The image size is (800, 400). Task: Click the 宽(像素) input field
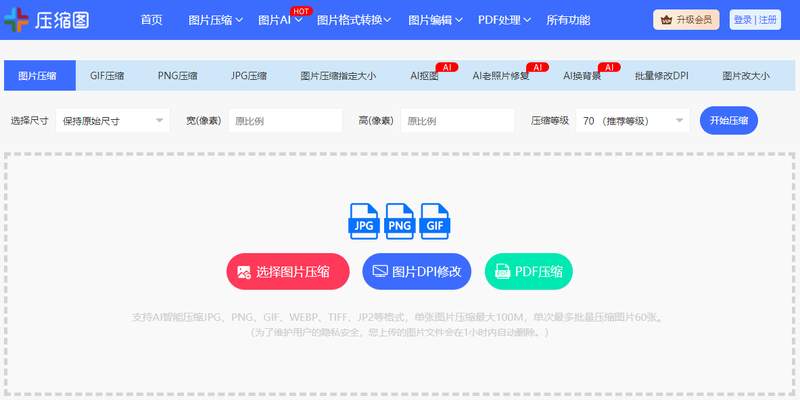click(x=285, y=121)
